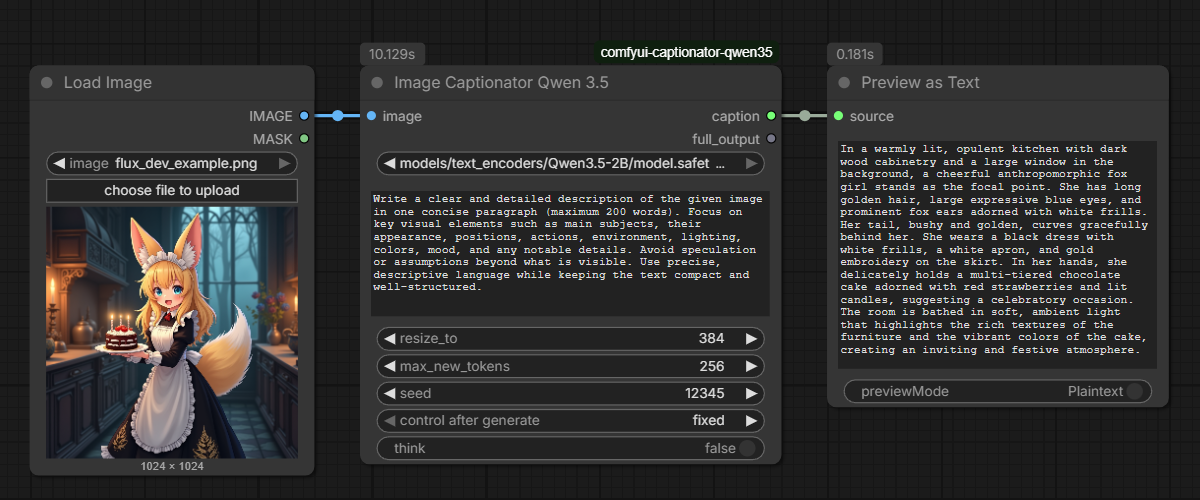Click the full_output output socket

point(771,139)
